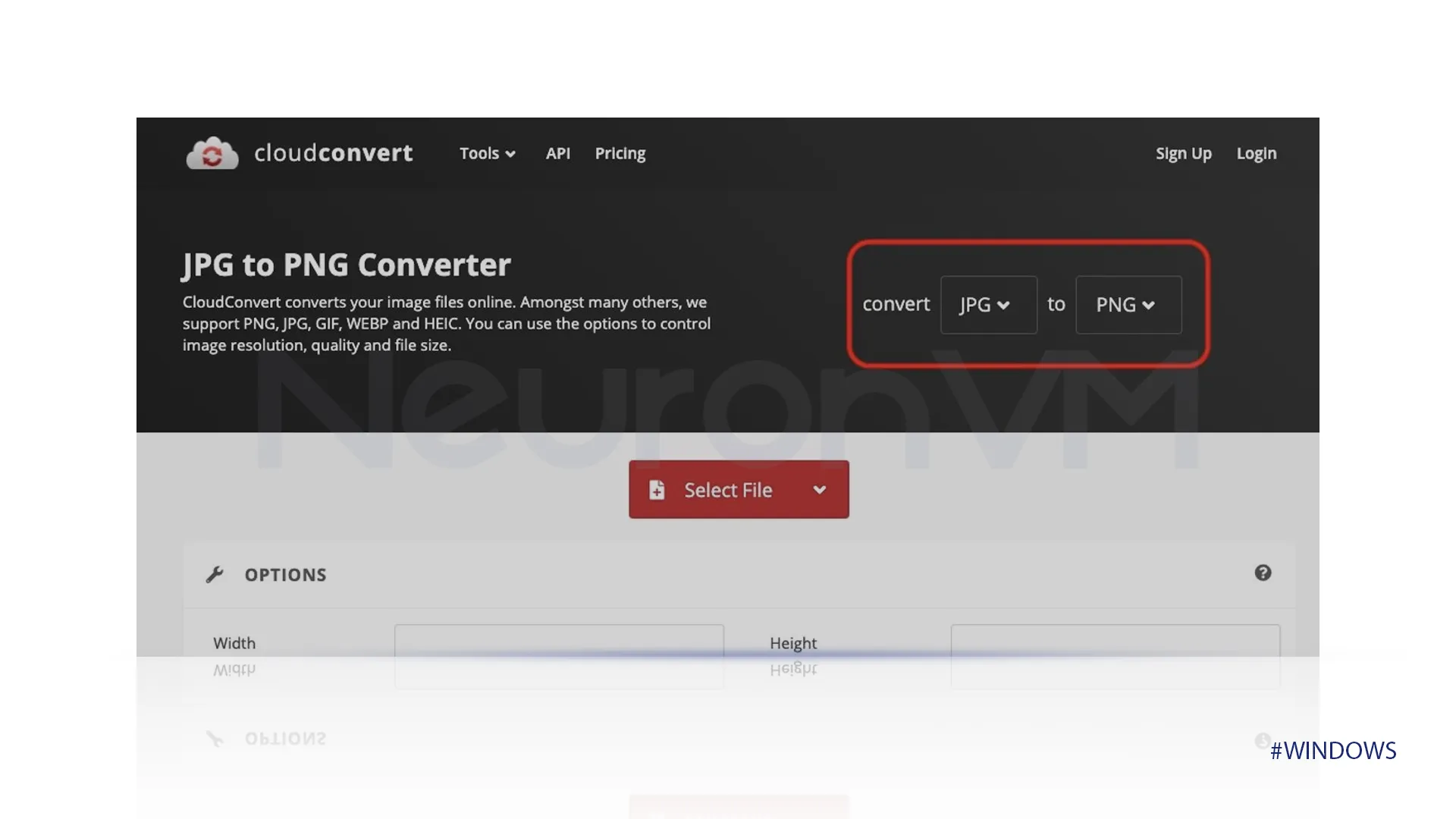Open the Login page
Screen dimensions: 1456x819
tap(1257, 153)
